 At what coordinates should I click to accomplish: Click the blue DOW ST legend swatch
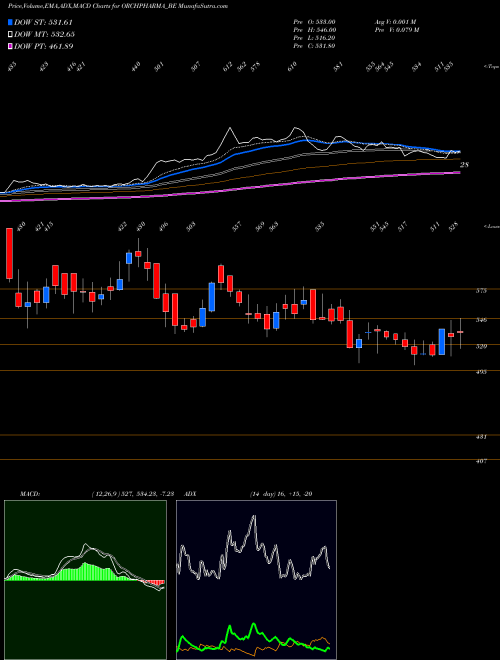tap(10, 22)
